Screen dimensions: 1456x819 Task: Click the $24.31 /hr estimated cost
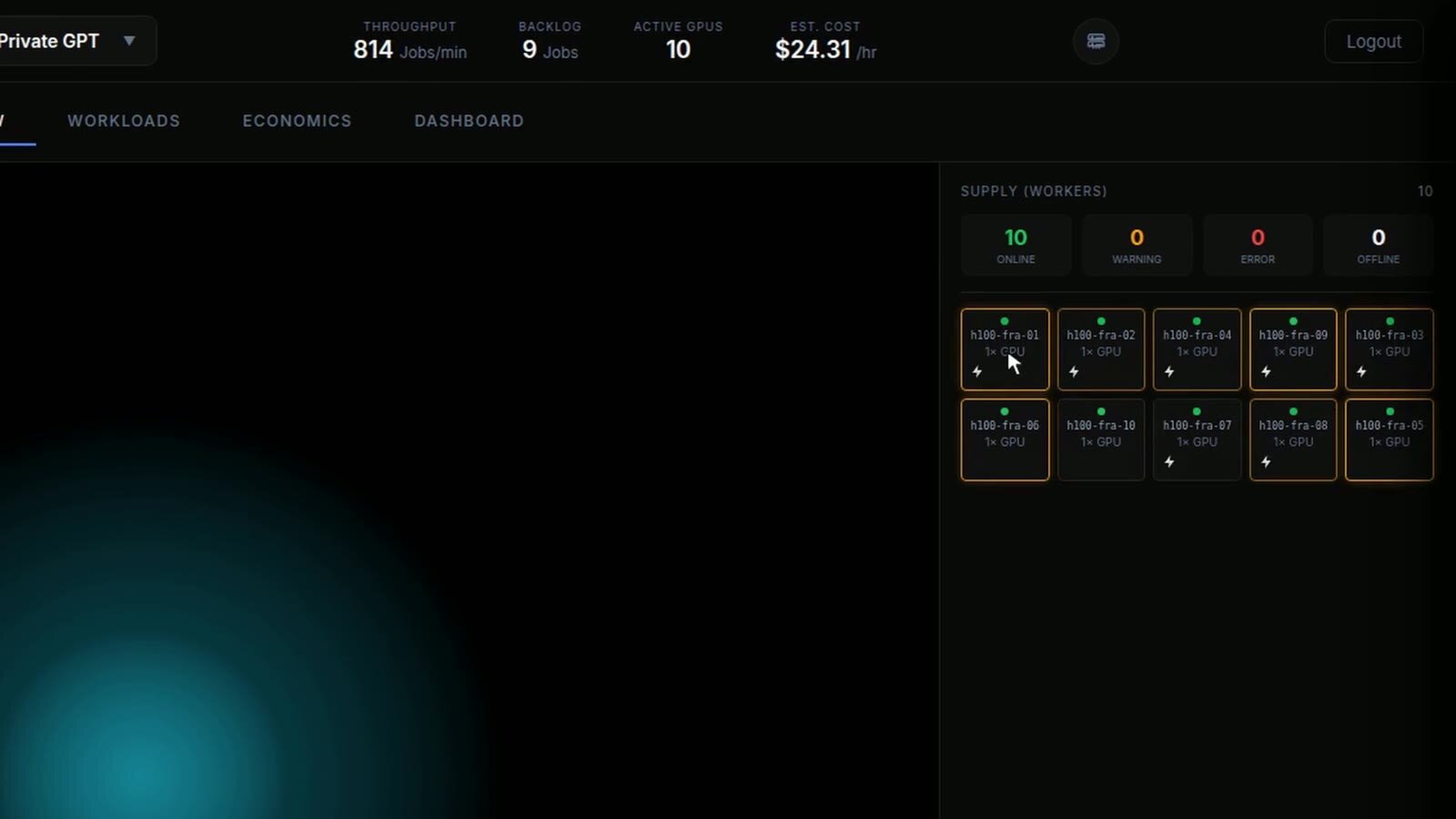pos(825,50)
